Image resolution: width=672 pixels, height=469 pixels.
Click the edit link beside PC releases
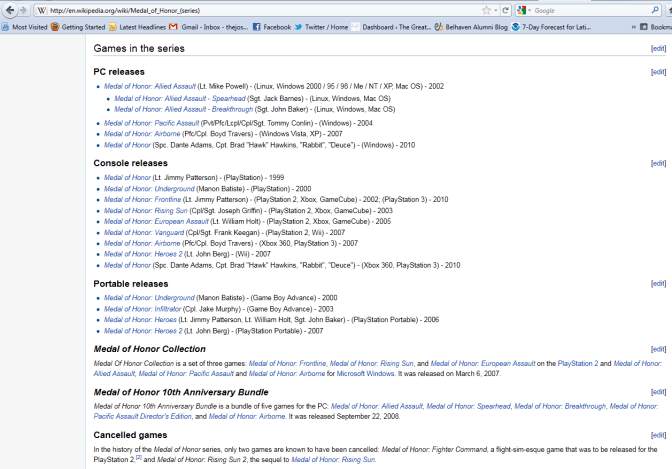[x=657, y=72]
